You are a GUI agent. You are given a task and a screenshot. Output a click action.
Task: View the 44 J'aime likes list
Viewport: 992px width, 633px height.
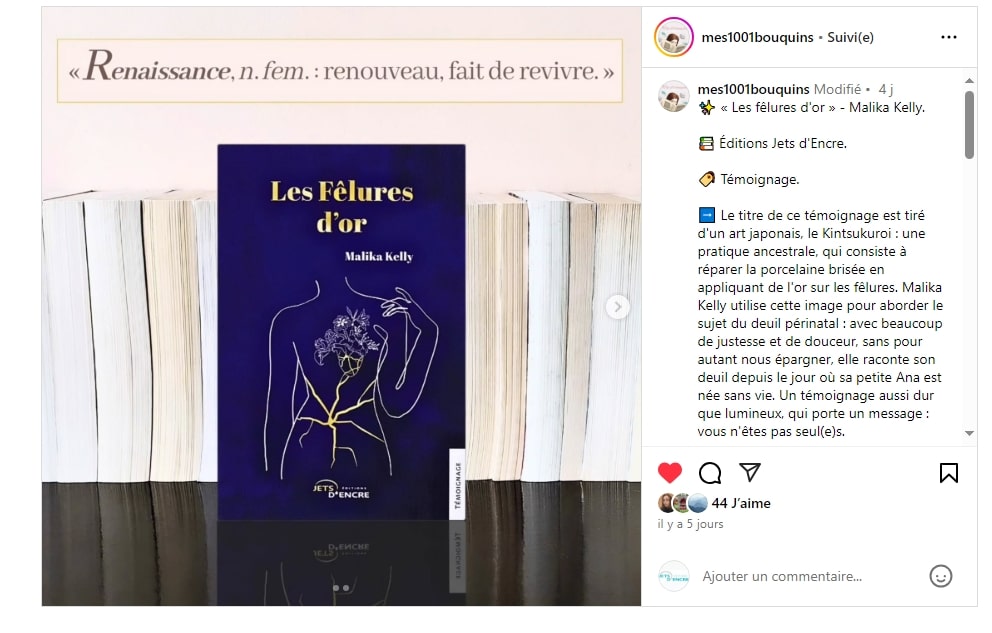pyautogui.click(x=741, y=503)
